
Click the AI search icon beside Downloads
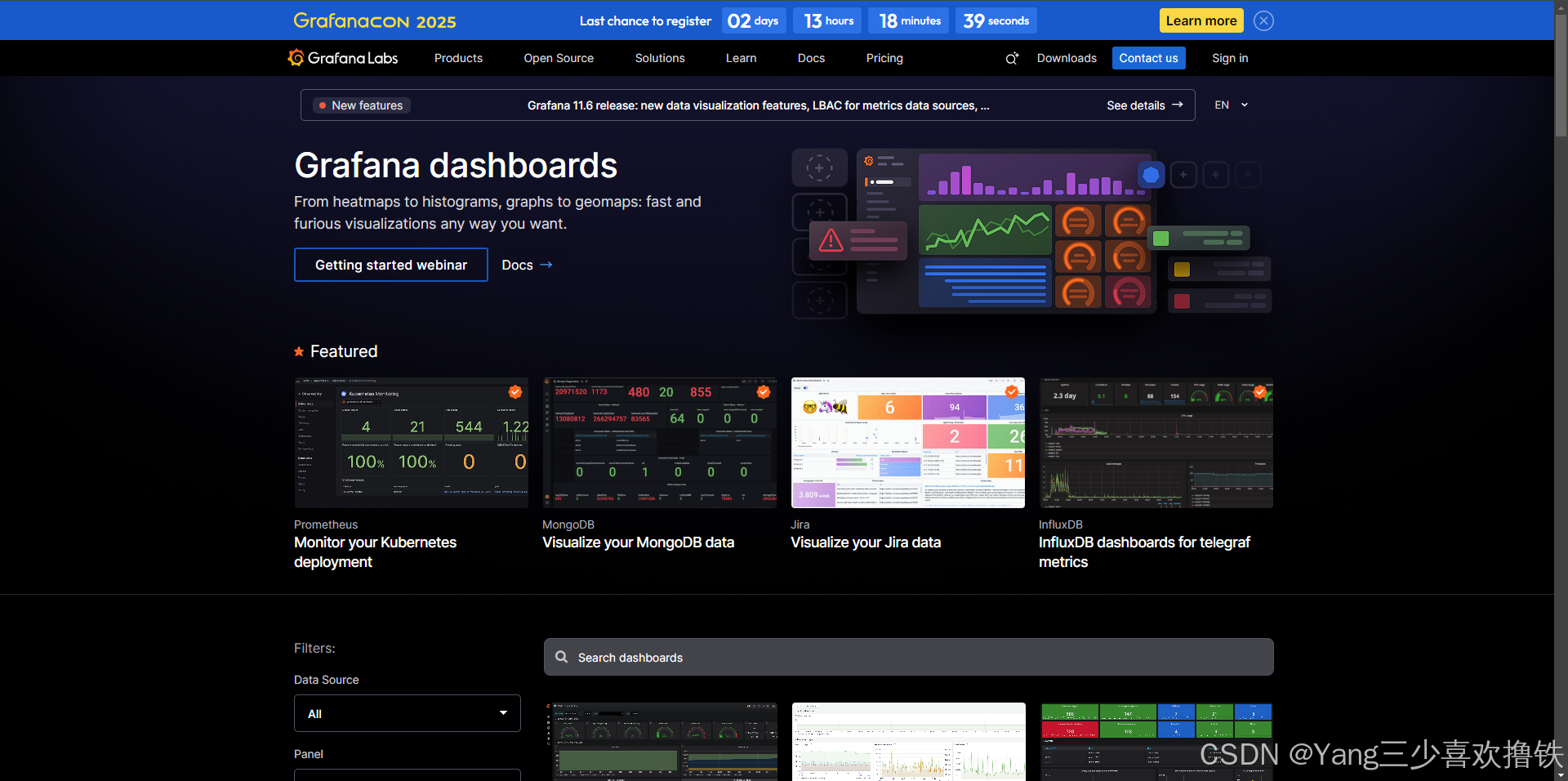(1012, 58)
